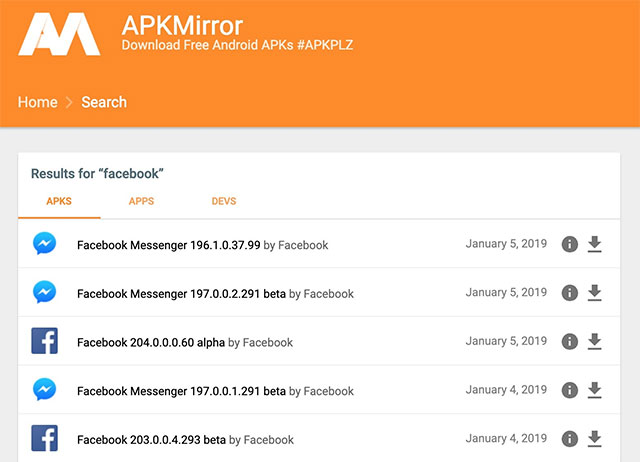Click Messenger app icon for version 196.1.0.37.99

coord(44,244)
